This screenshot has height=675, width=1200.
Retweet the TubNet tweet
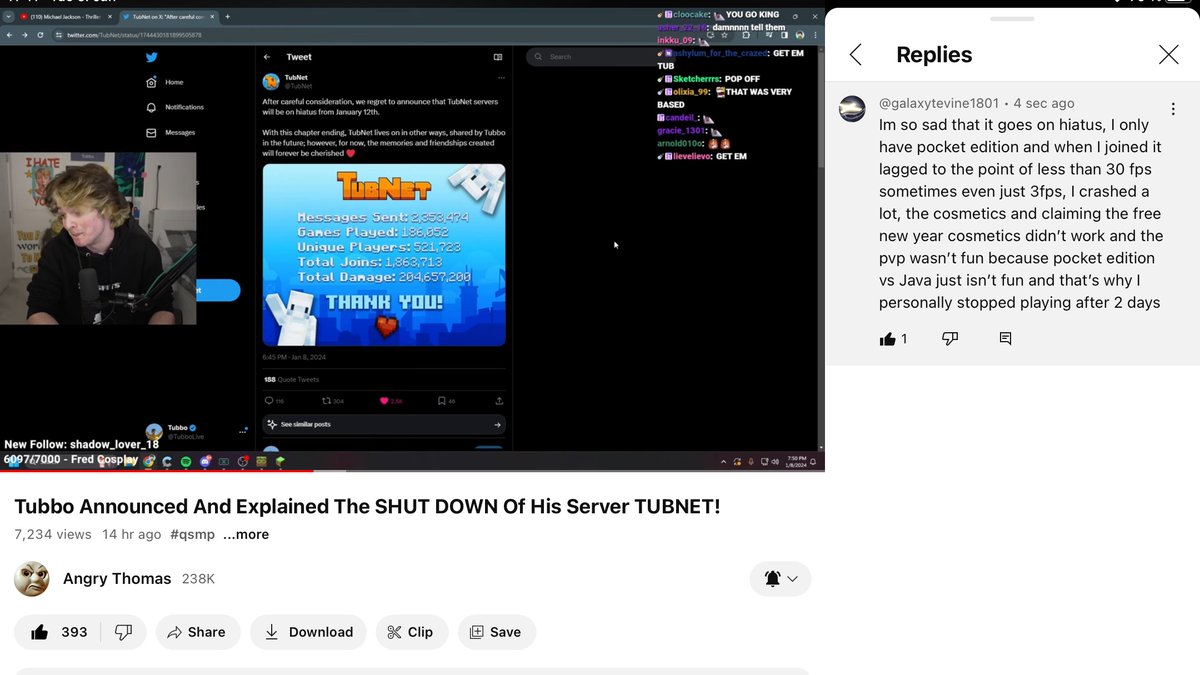pos(326,401)
